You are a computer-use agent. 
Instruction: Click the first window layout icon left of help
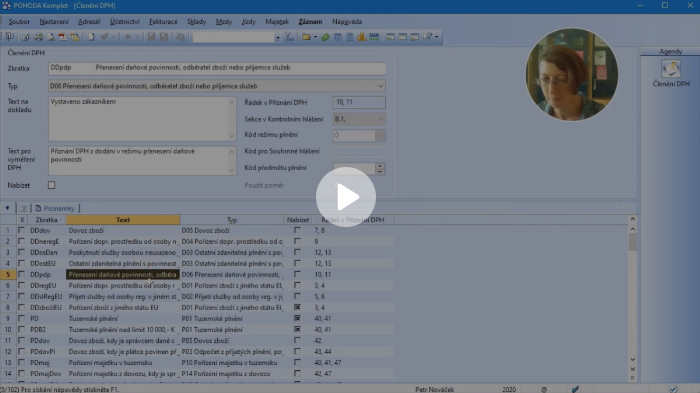click(x=391, y=37)
